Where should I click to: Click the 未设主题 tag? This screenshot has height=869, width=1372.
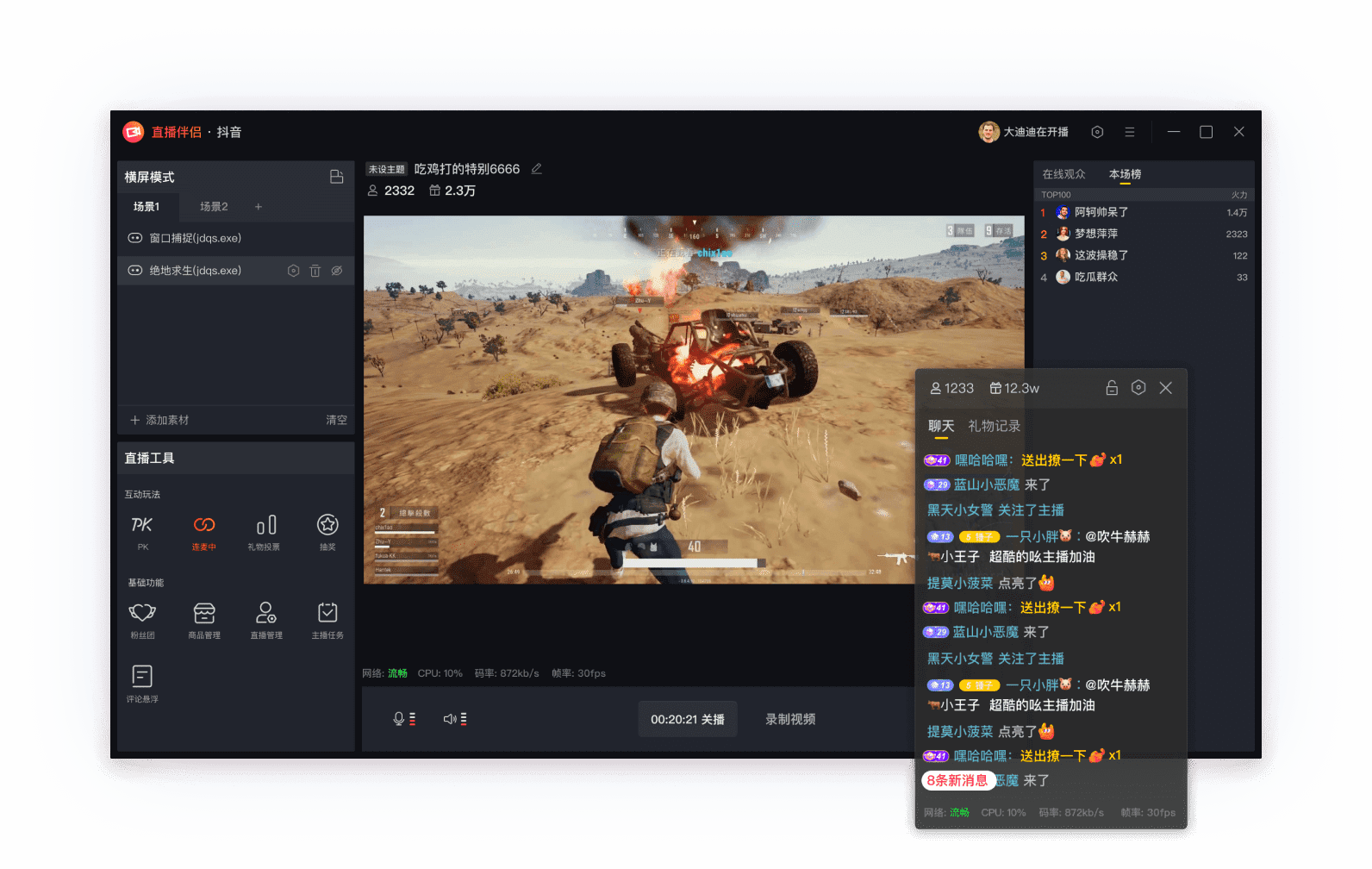pyautogui.click(x=386, y=169)
